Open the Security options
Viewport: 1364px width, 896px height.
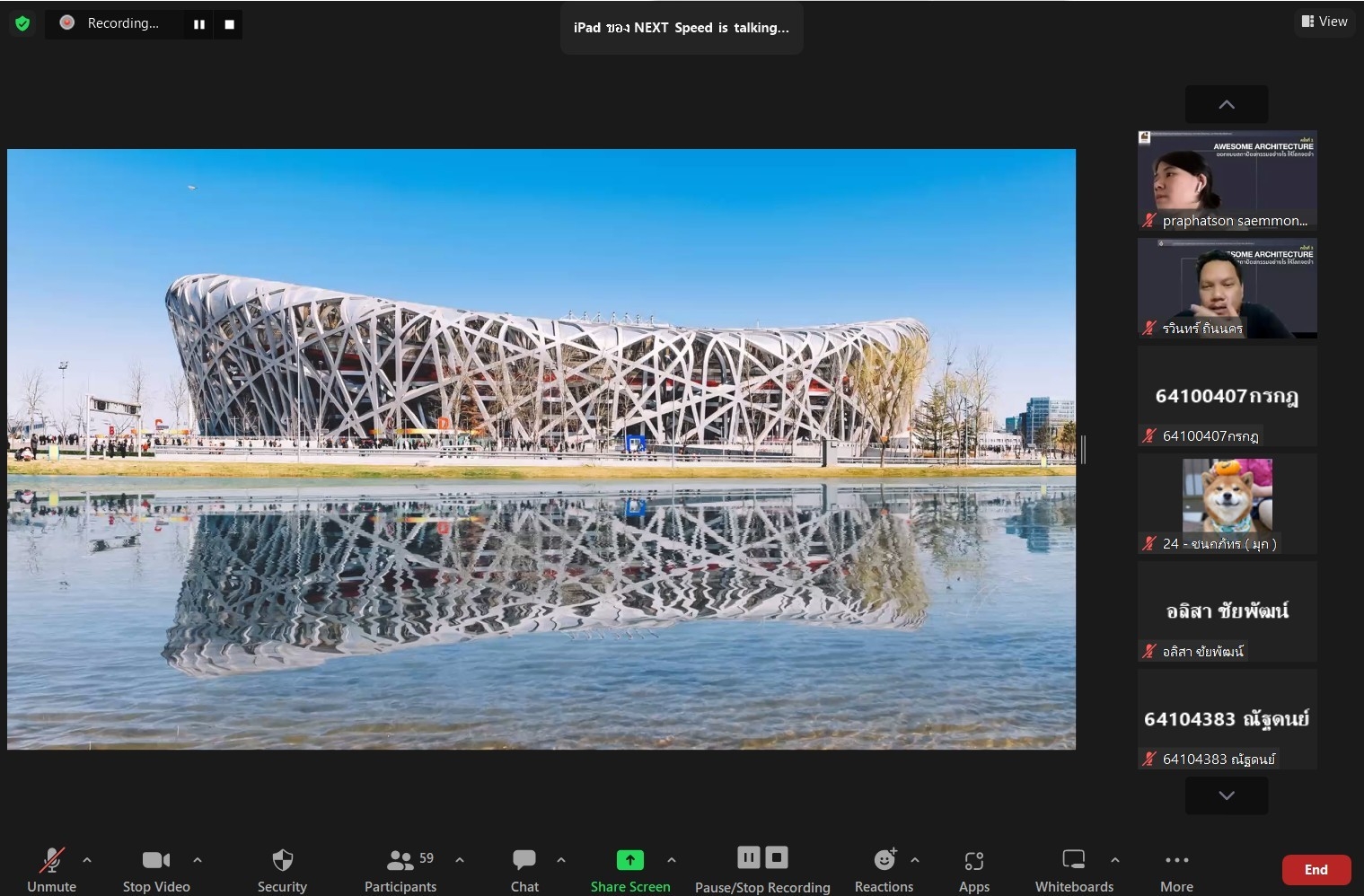[282, 869]
